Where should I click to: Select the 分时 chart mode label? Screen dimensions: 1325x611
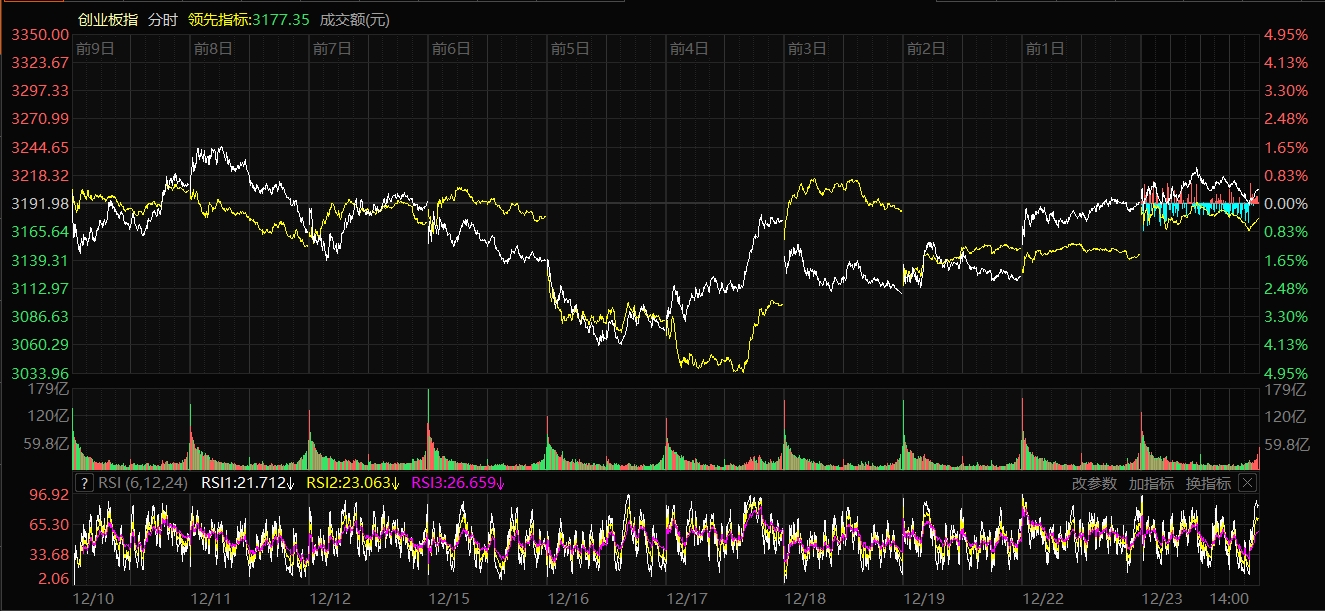coord(162,19)
